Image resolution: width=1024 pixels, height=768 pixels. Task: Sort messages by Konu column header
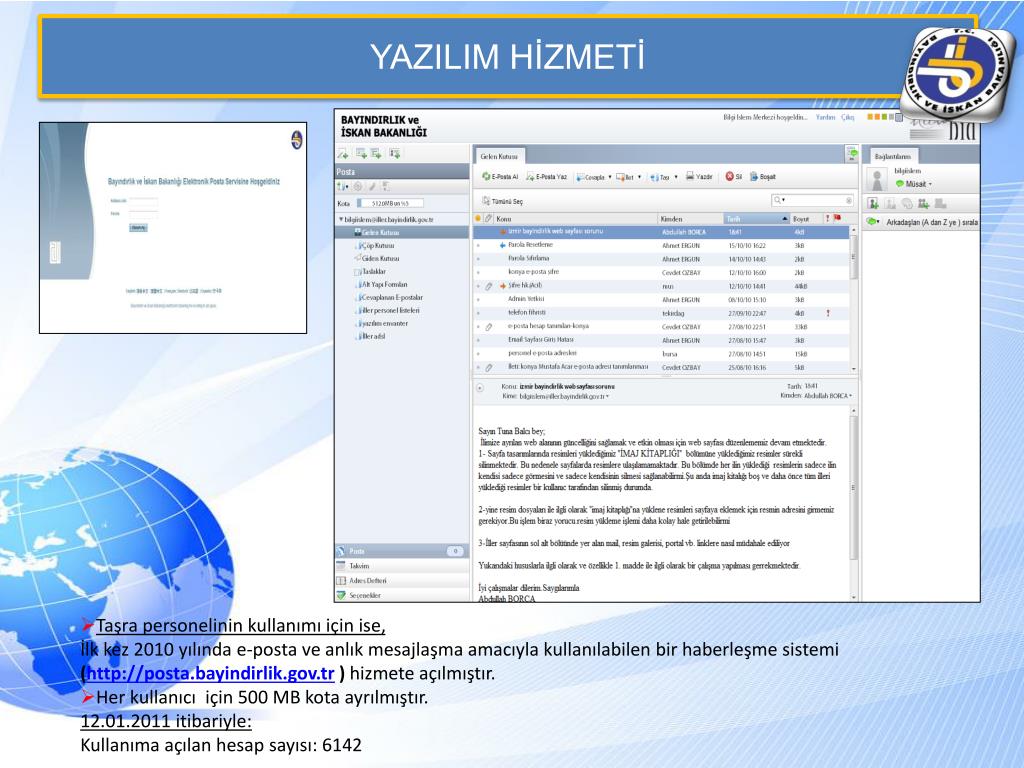pos(575,219)
